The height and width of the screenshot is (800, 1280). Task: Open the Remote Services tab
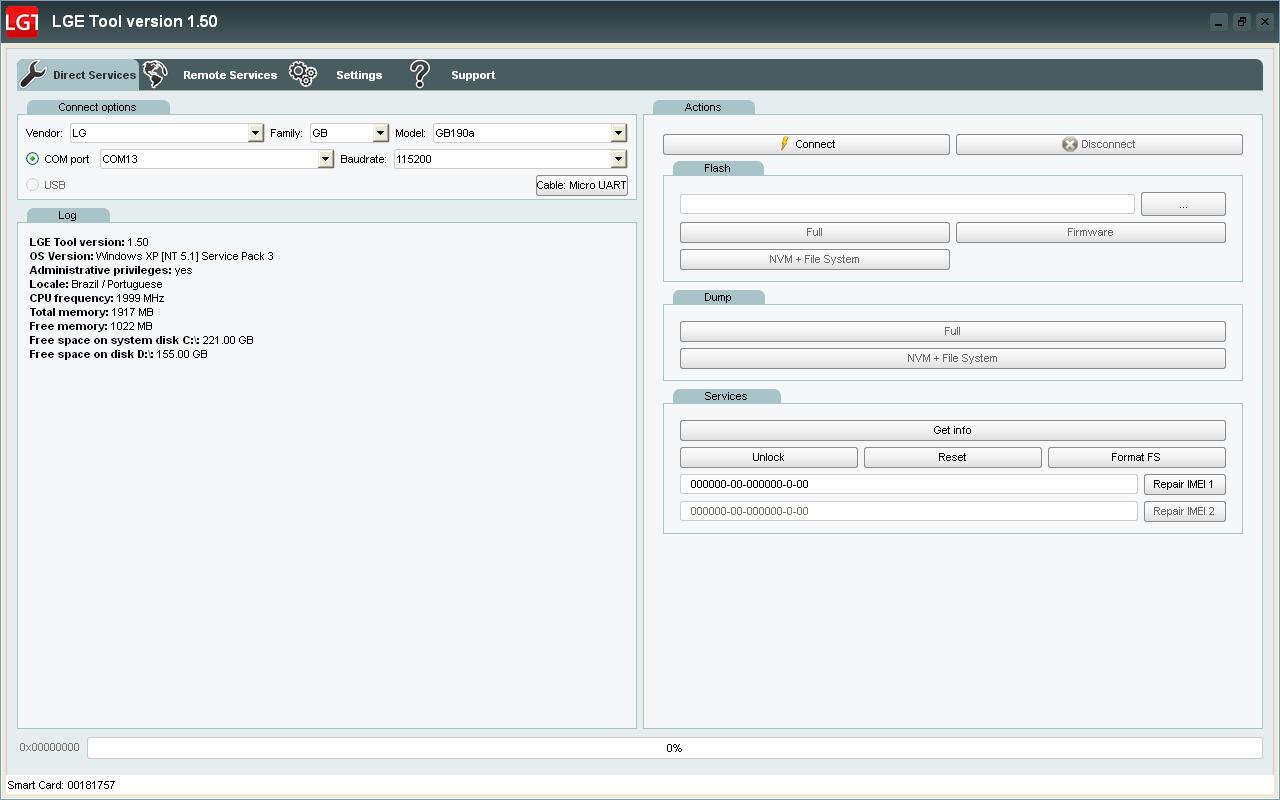coord(230,75)
